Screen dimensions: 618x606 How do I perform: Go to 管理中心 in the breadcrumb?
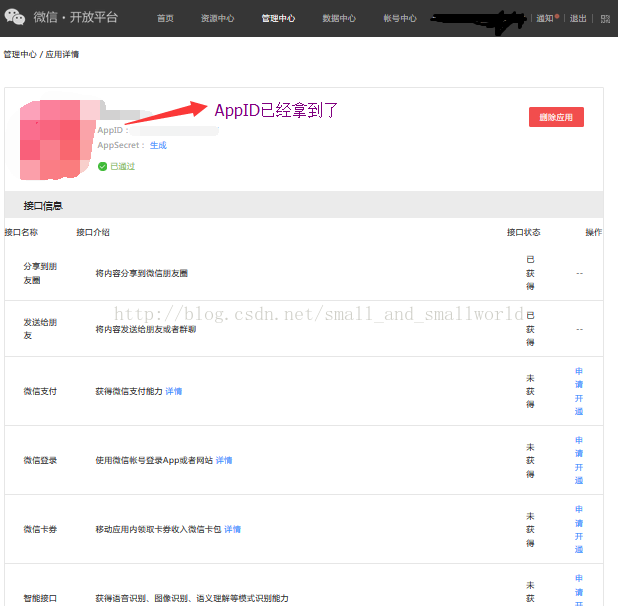click(x=20, y=54)
